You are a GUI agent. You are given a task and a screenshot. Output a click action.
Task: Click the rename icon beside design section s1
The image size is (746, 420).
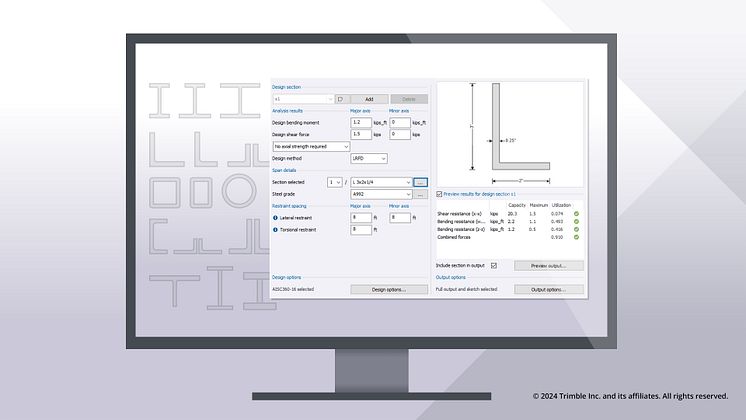[x=341, y=100]
